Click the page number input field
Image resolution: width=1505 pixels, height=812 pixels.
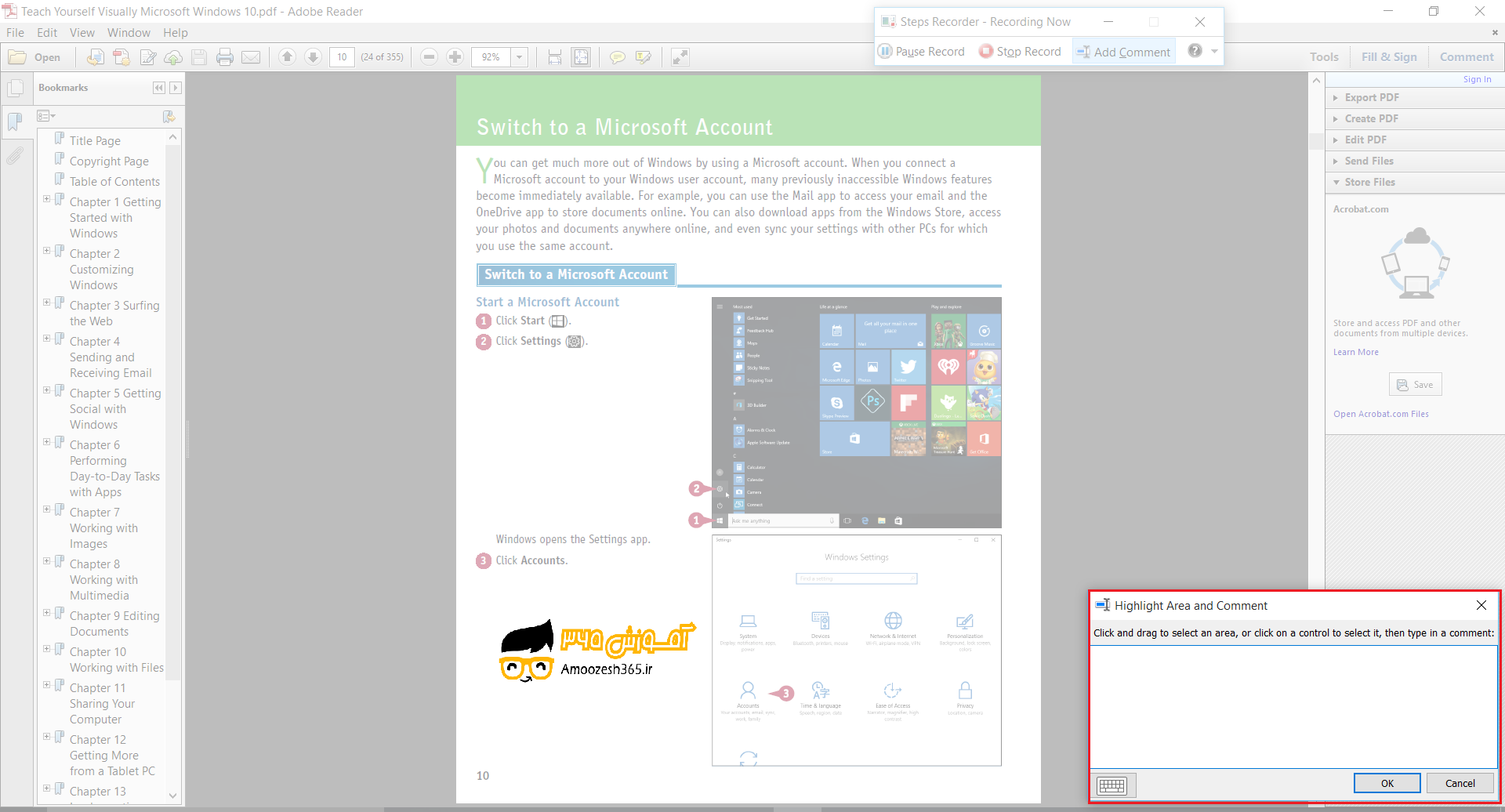click(342, 57)
